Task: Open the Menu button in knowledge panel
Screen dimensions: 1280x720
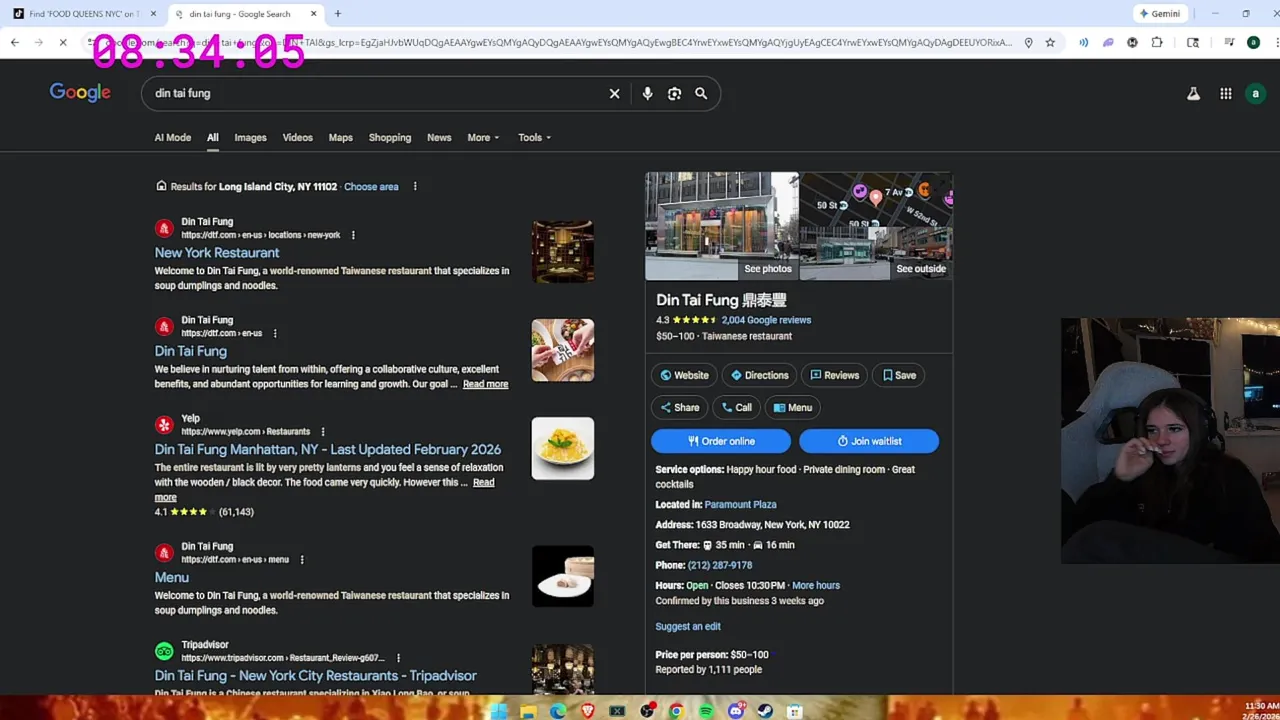Action: click(x=792, y=407)
